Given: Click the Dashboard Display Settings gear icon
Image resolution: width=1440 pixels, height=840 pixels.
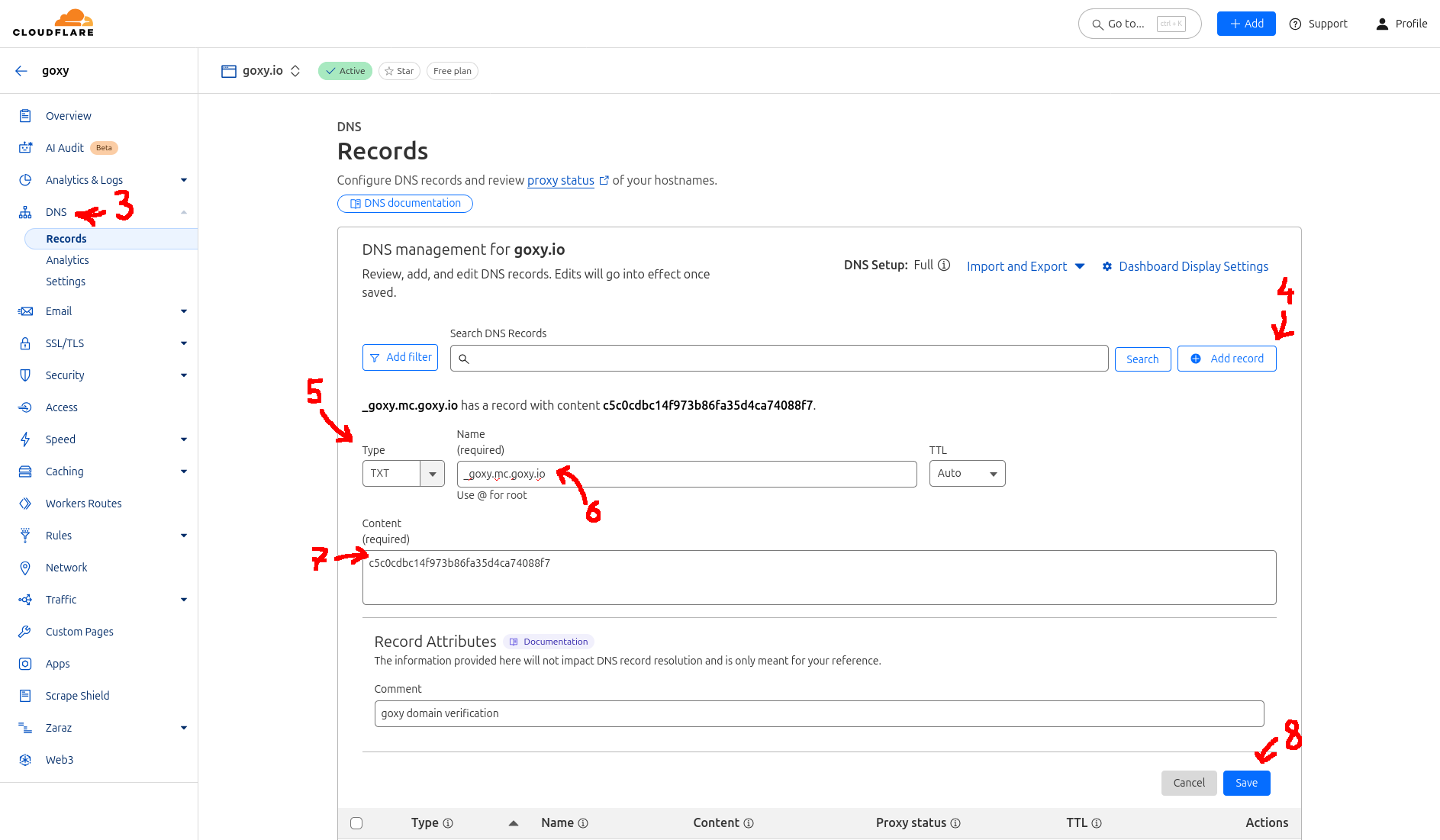Looking at the screenshot, I should [x=1107, y=266].
